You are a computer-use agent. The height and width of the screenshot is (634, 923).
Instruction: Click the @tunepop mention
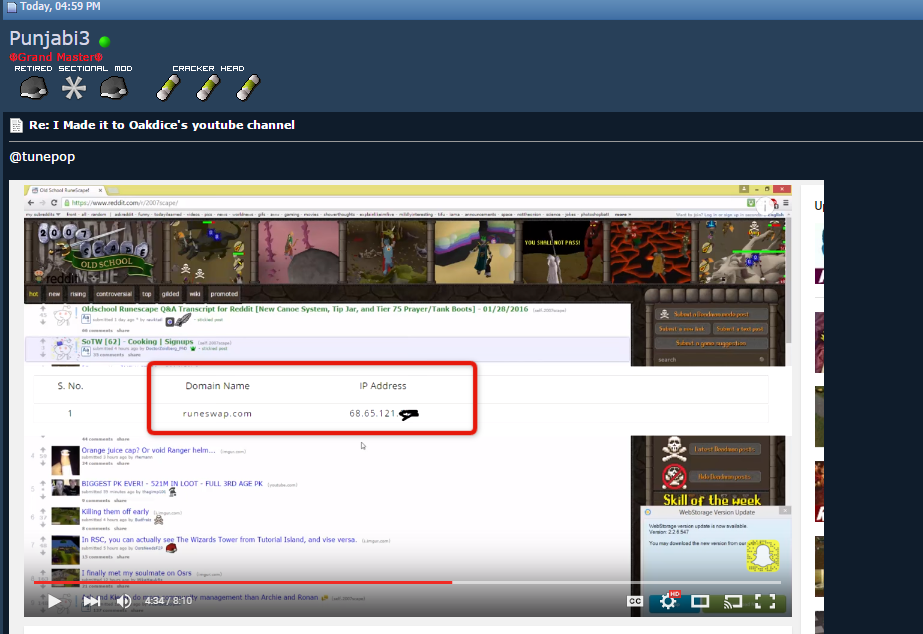point(42,157)
